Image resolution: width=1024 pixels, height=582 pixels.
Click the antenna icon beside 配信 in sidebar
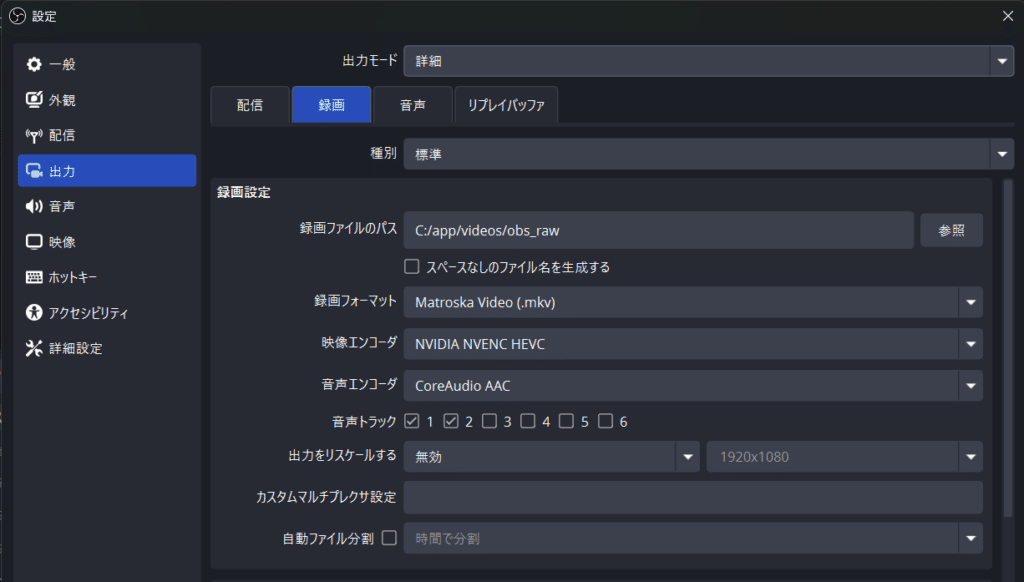[34, 135]
